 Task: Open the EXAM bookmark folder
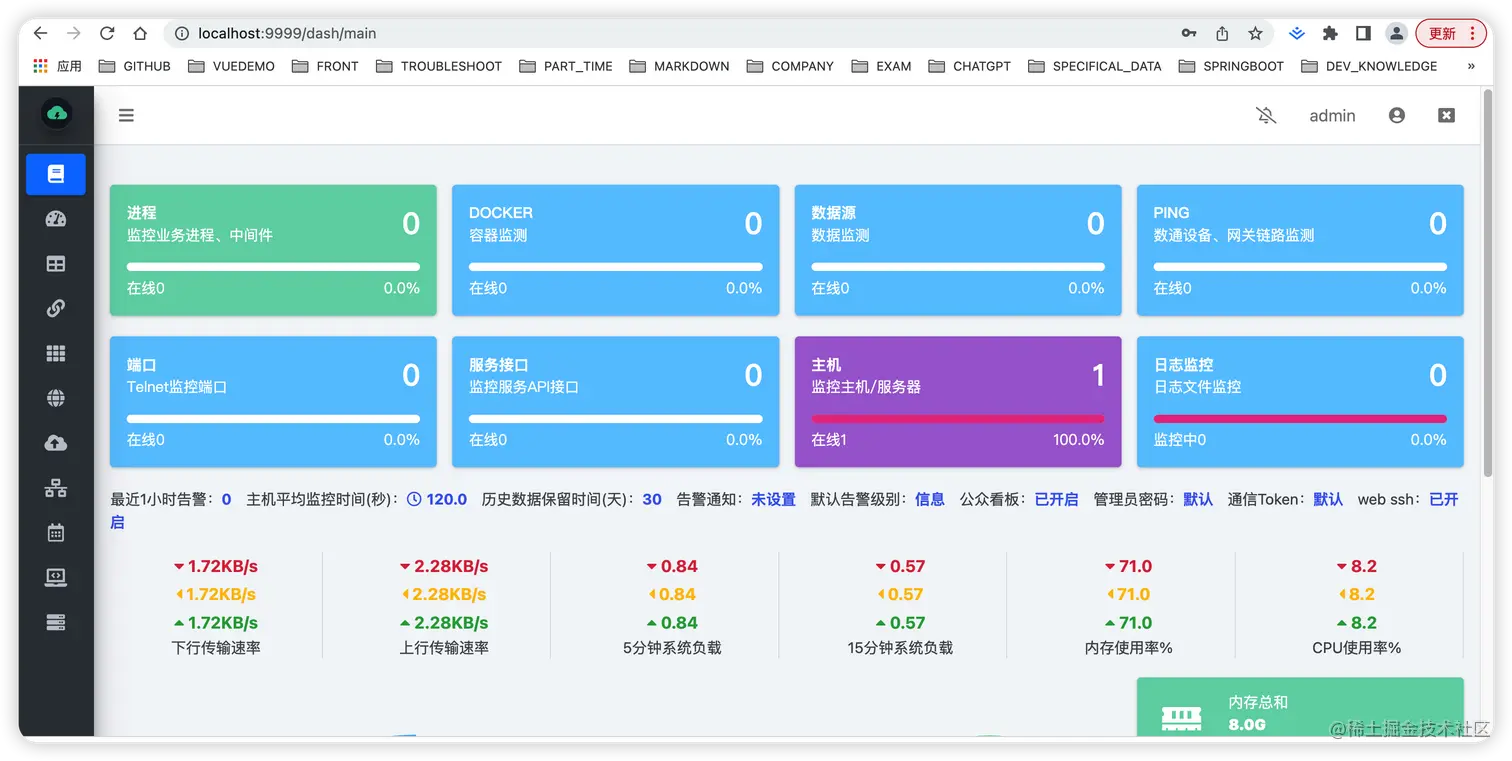[x=882, y=66]
